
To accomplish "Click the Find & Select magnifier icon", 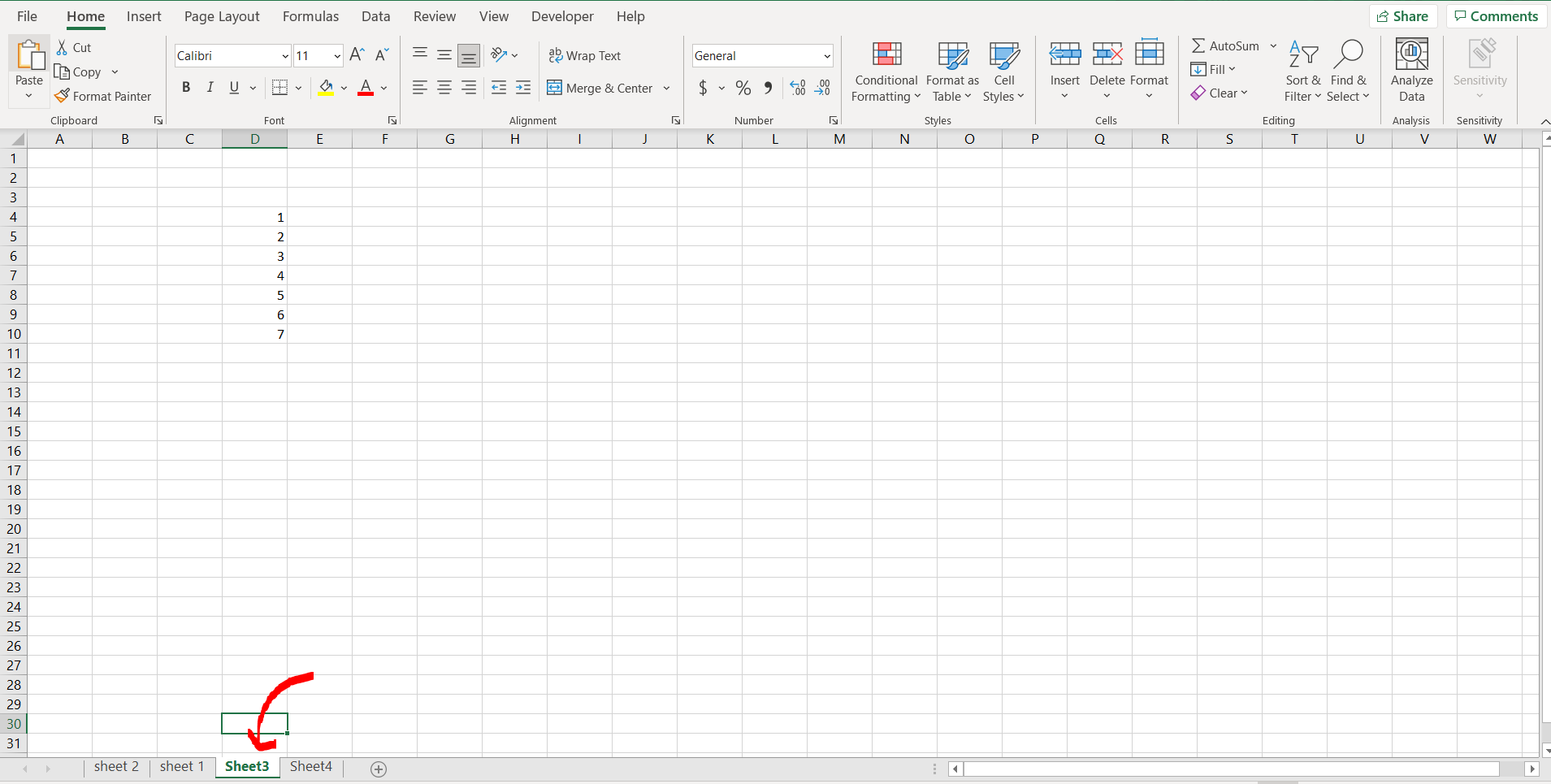I will 1348,55.
